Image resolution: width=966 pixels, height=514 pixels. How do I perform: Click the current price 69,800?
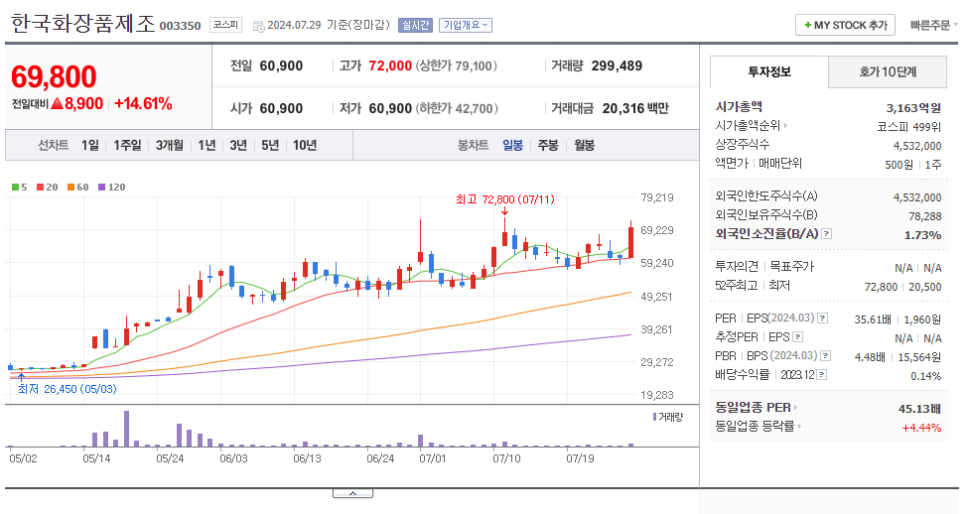[54, 77]
